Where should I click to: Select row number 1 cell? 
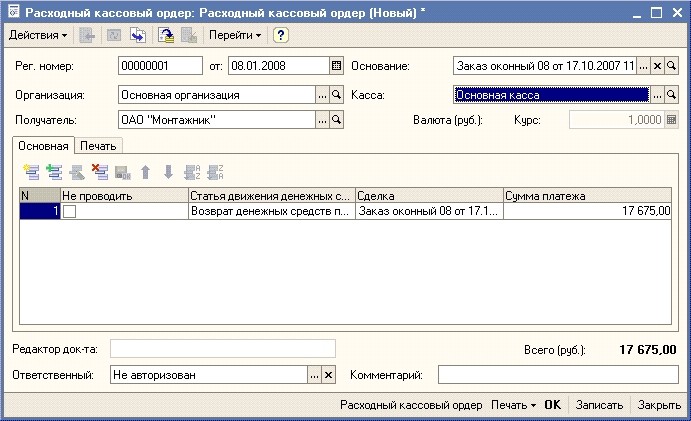pos(40,211)
